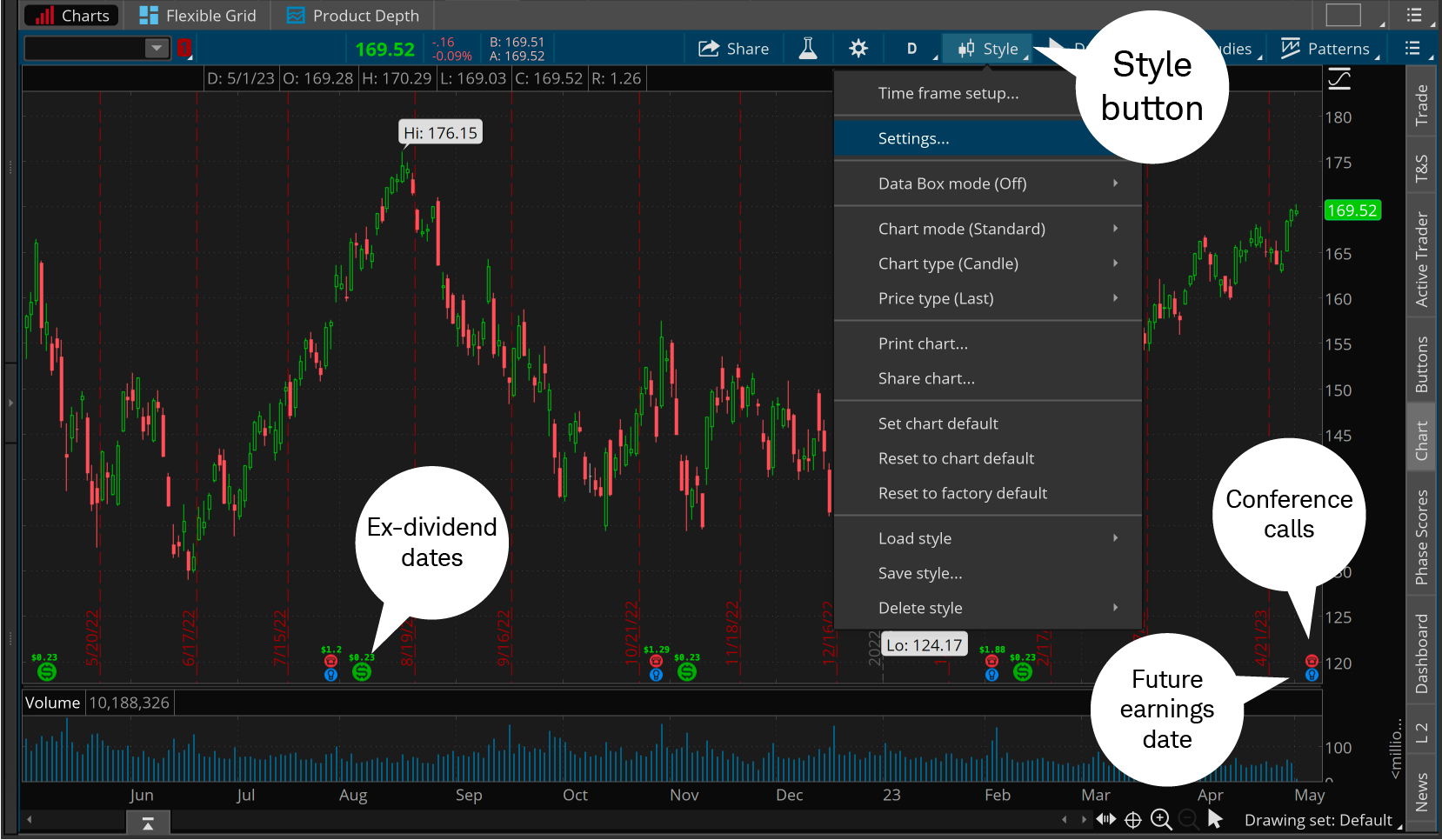Expand the Data Box mode (Off) submenu
Screen dimensions: 1442x840
(x=988, y=183)
